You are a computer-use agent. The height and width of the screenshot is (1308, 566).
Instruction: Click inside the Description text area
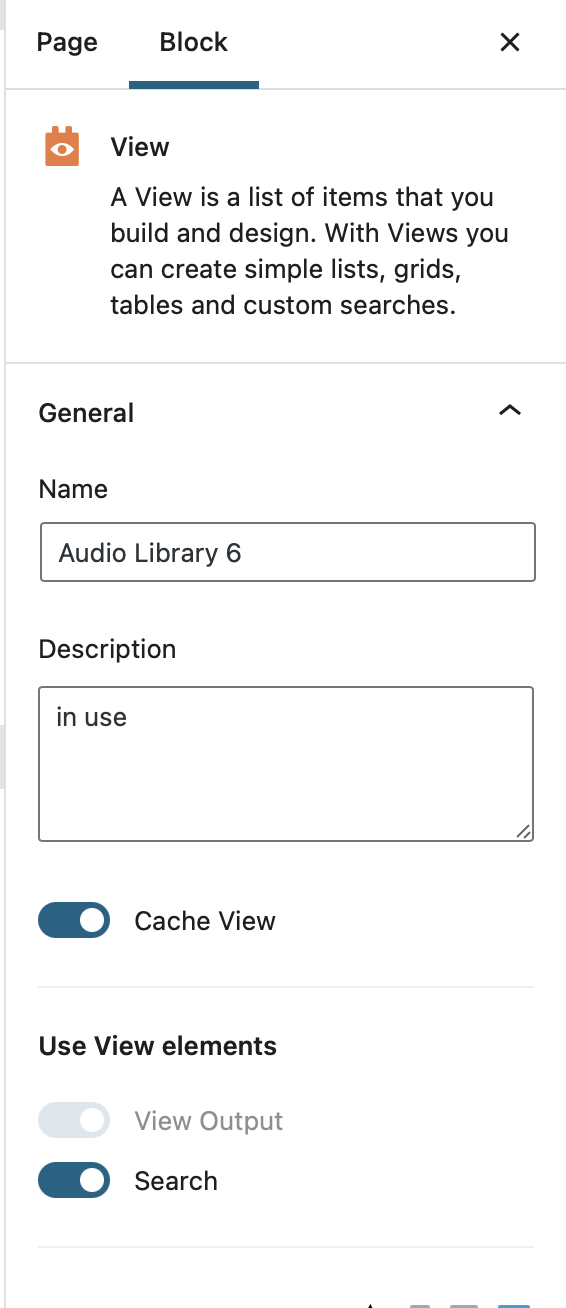point(286,764)
